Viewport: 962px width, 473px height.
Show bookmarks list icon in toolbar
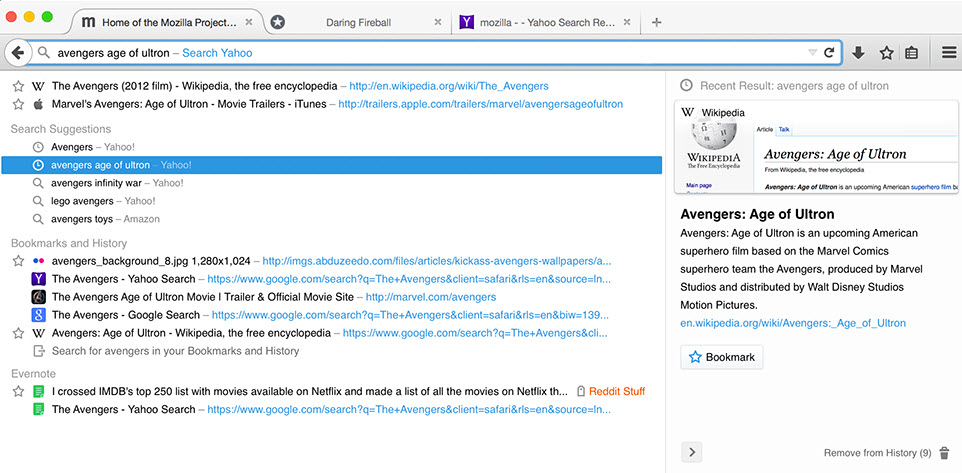pos(912,53)
